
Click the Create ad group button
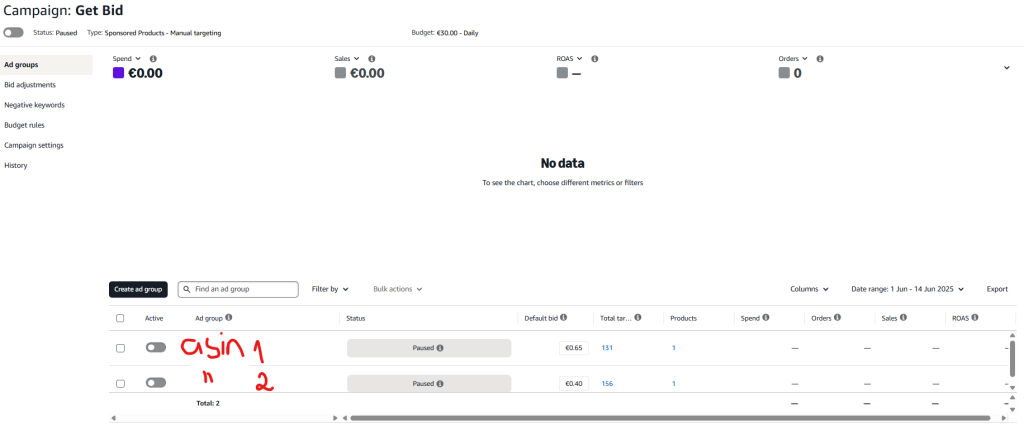click(x=138, y=289)
